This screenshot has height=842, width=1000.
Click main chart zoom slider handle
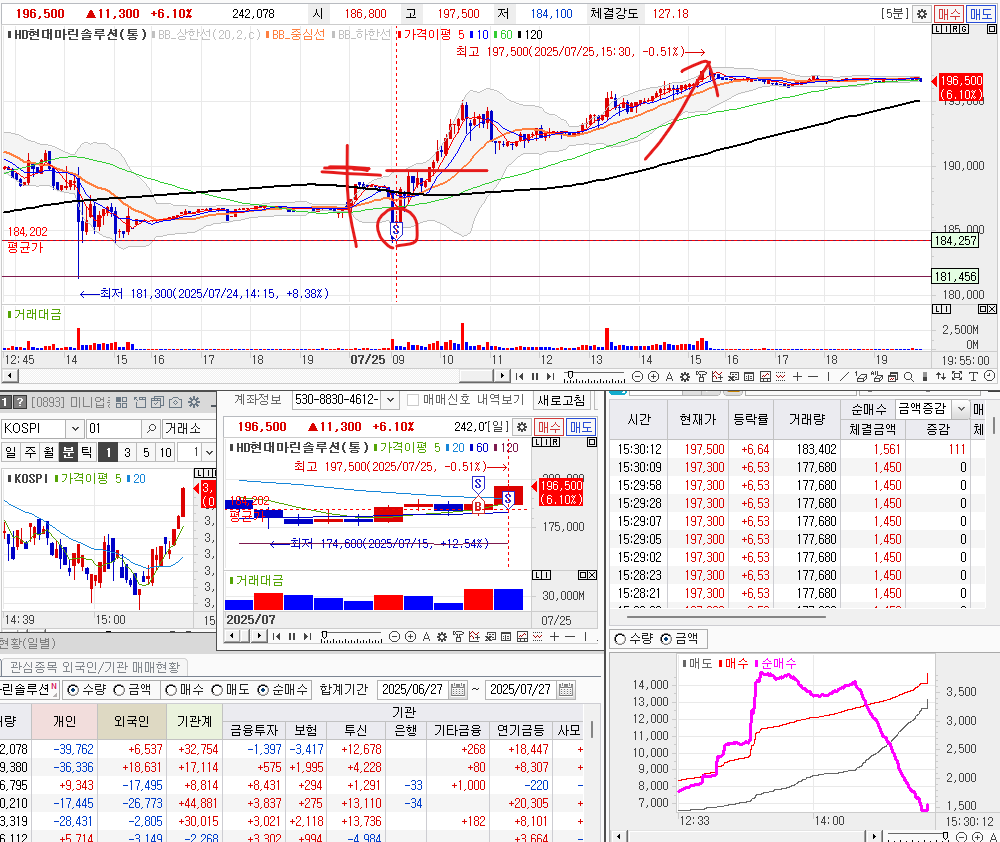click(x=570, y=375)
